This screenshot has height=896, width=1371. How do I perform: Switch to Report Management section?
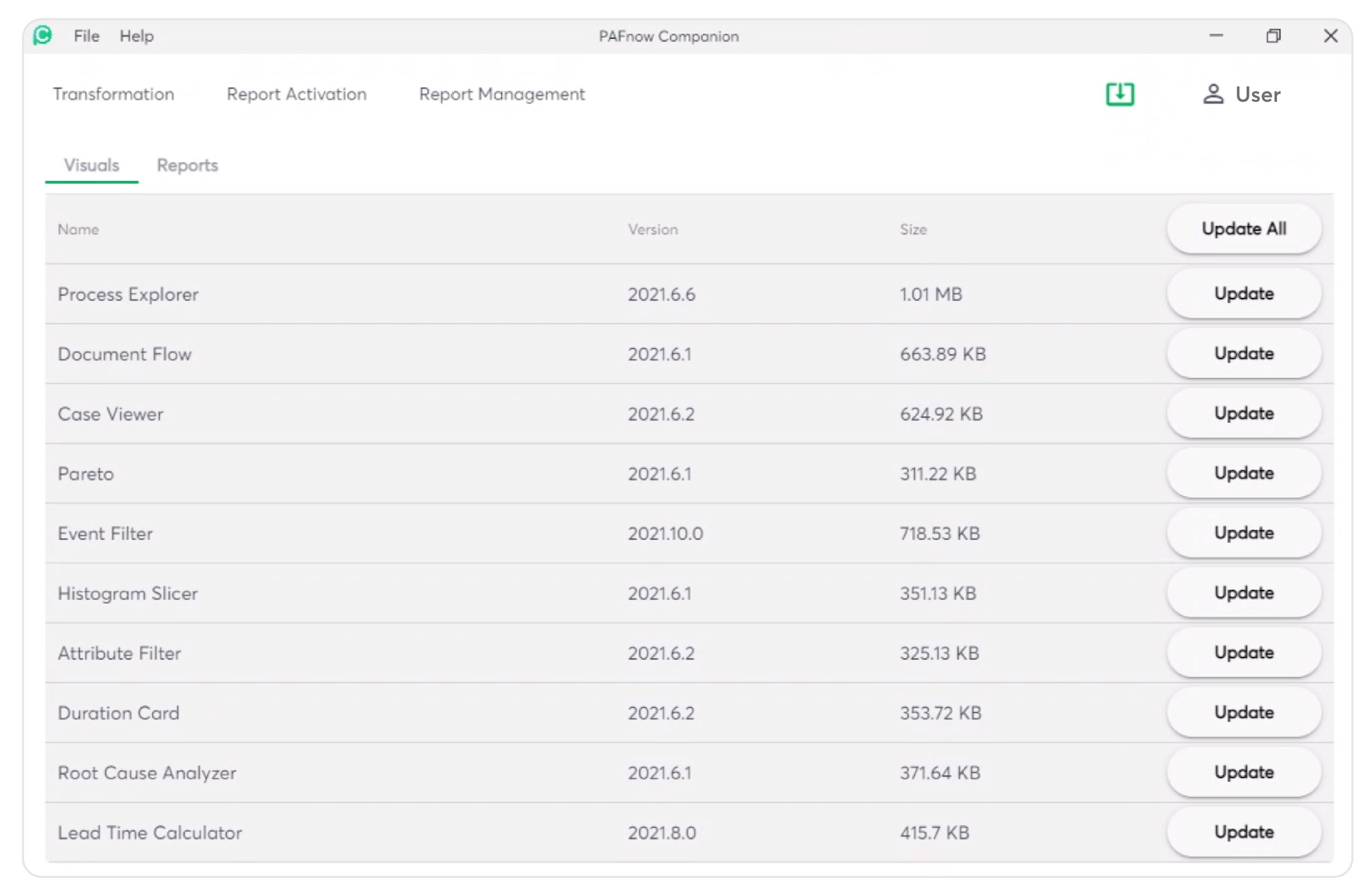[501, 94]
